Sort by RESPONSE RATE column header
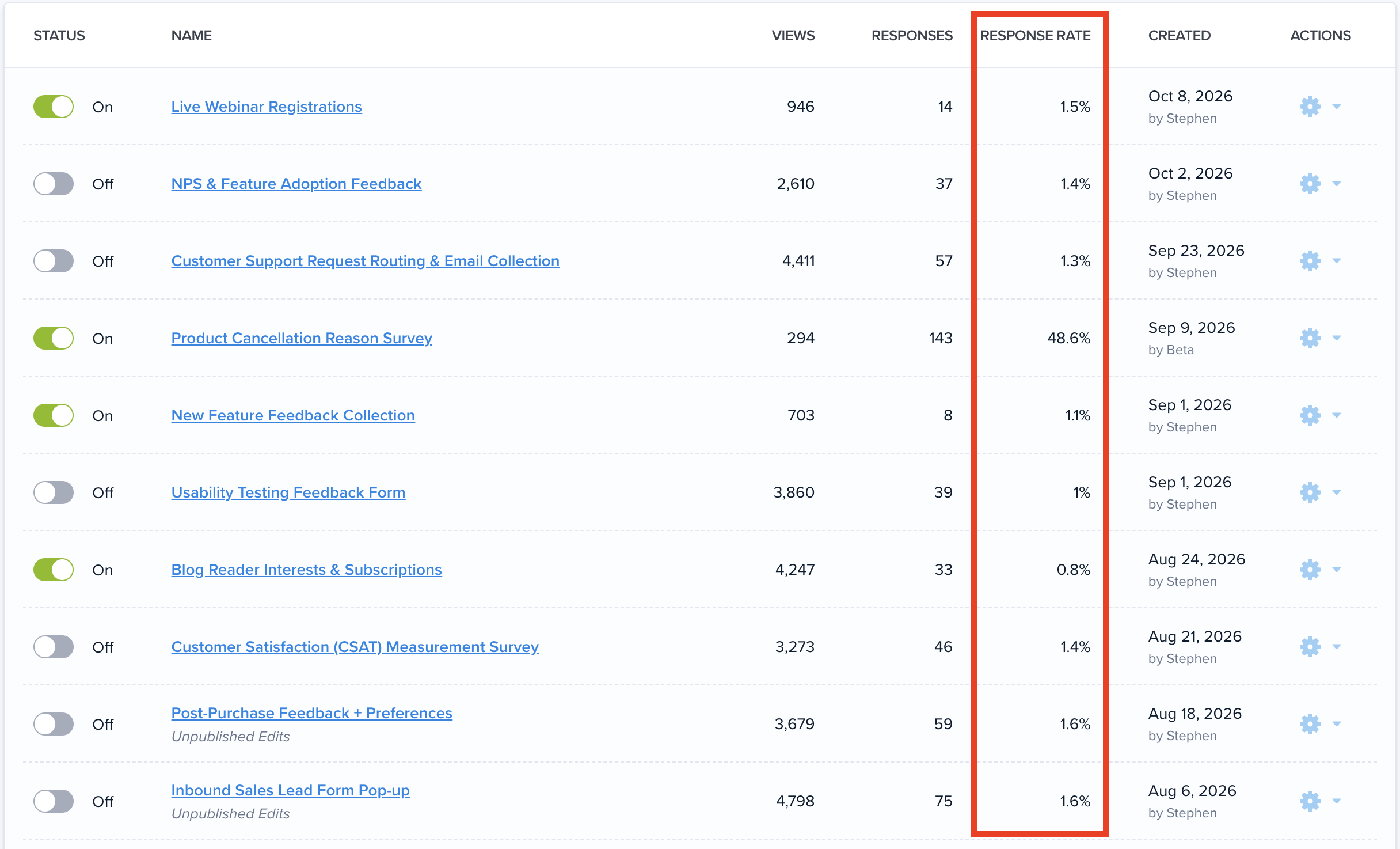1400x849 pixels. [1036, 36]
